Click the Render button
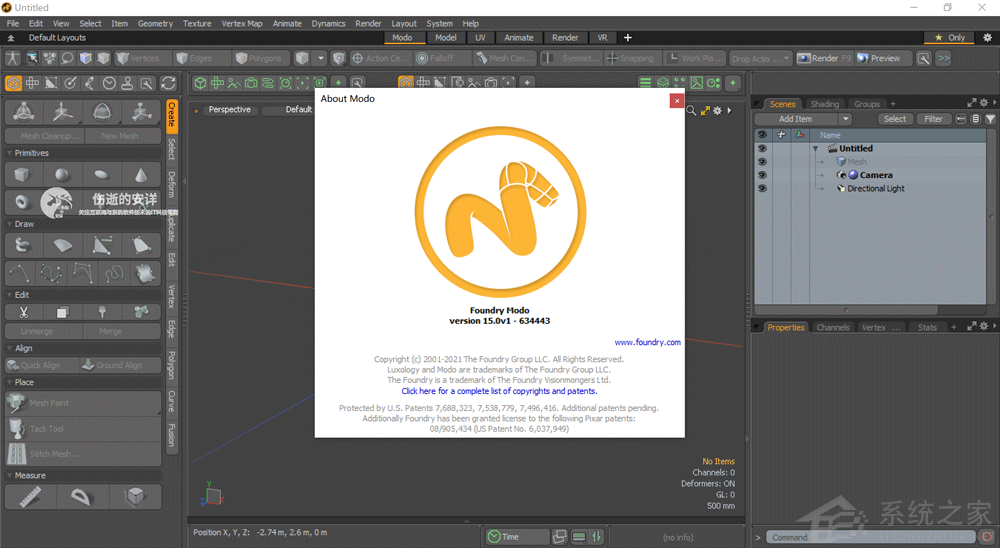 (x=824, y=58)
